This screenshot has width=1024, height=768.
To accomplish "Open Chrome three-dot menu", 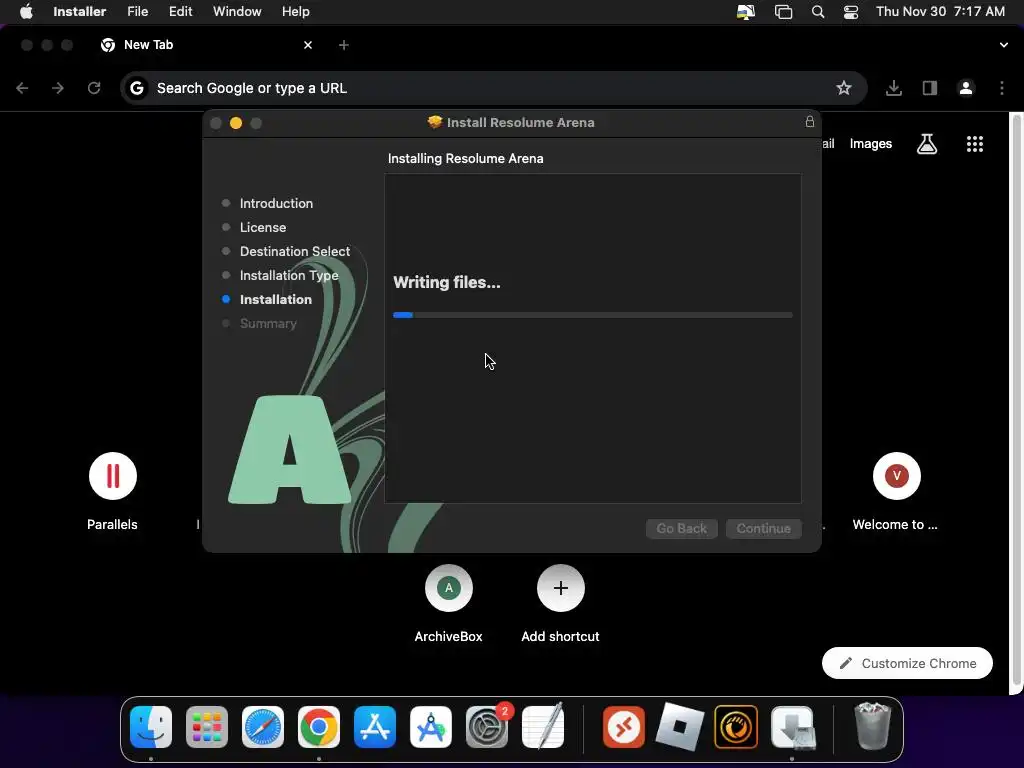I will [1002, 88].
